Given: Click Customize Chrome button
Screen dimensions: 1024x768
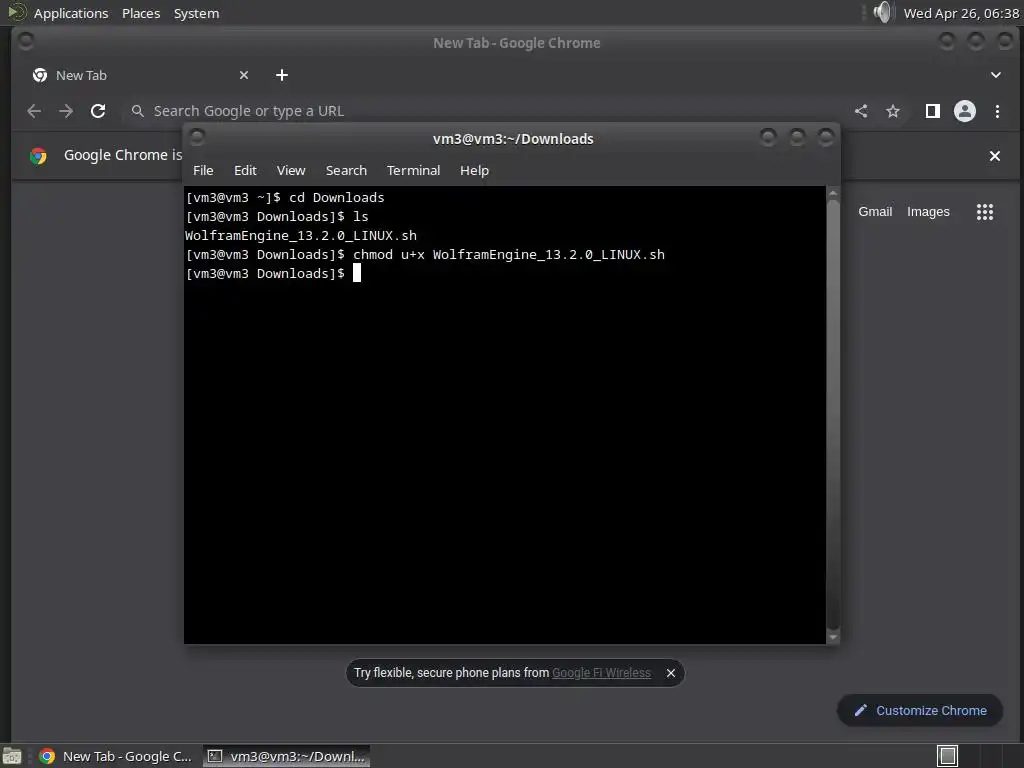Looking at the screenshot, I should click(920, 711).
